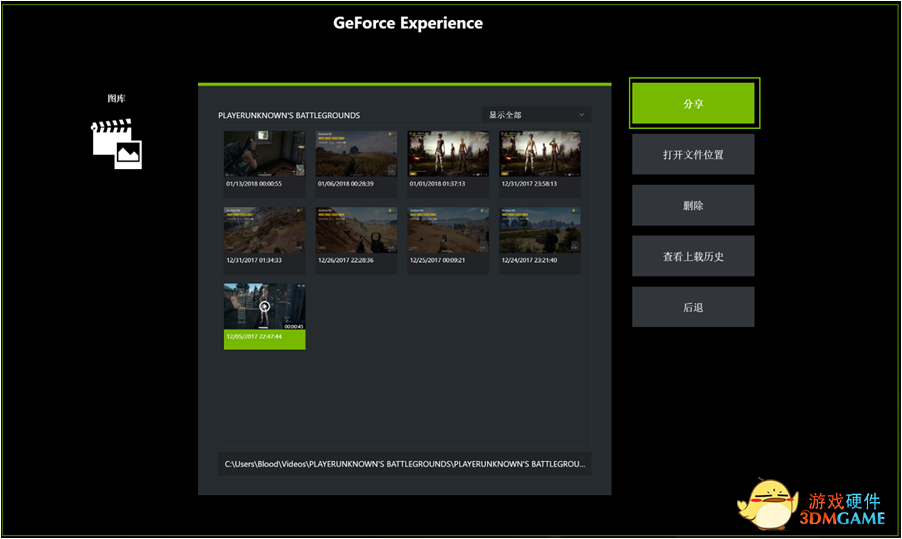
Task: Click the file path field starting with C:\Users\Blood
Action: click(x=404, y=464)
